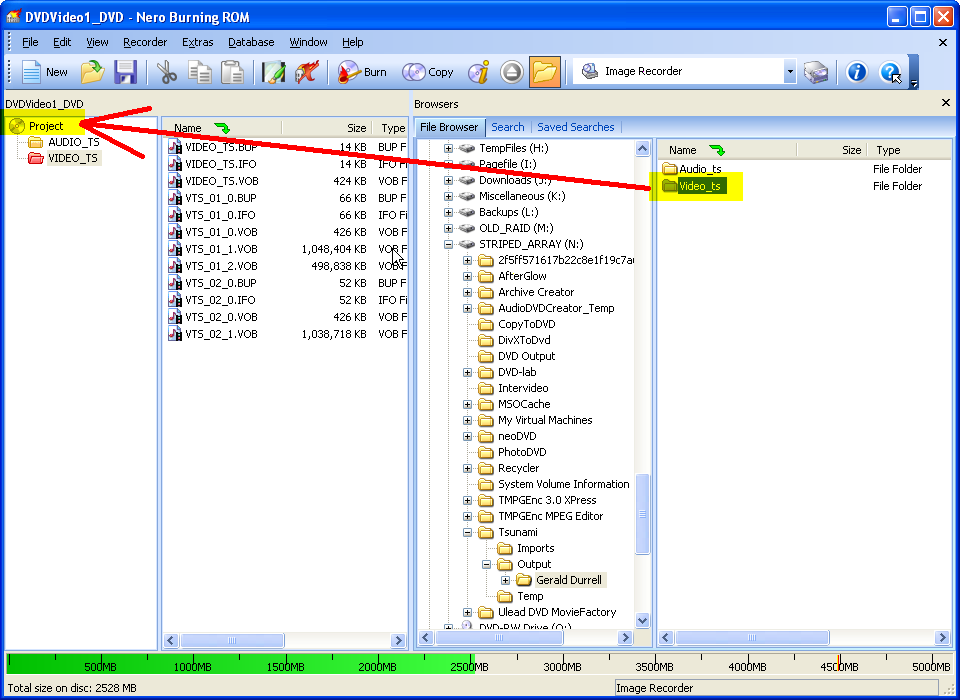Save the compilation with floppy disk icon

[125, 72]
